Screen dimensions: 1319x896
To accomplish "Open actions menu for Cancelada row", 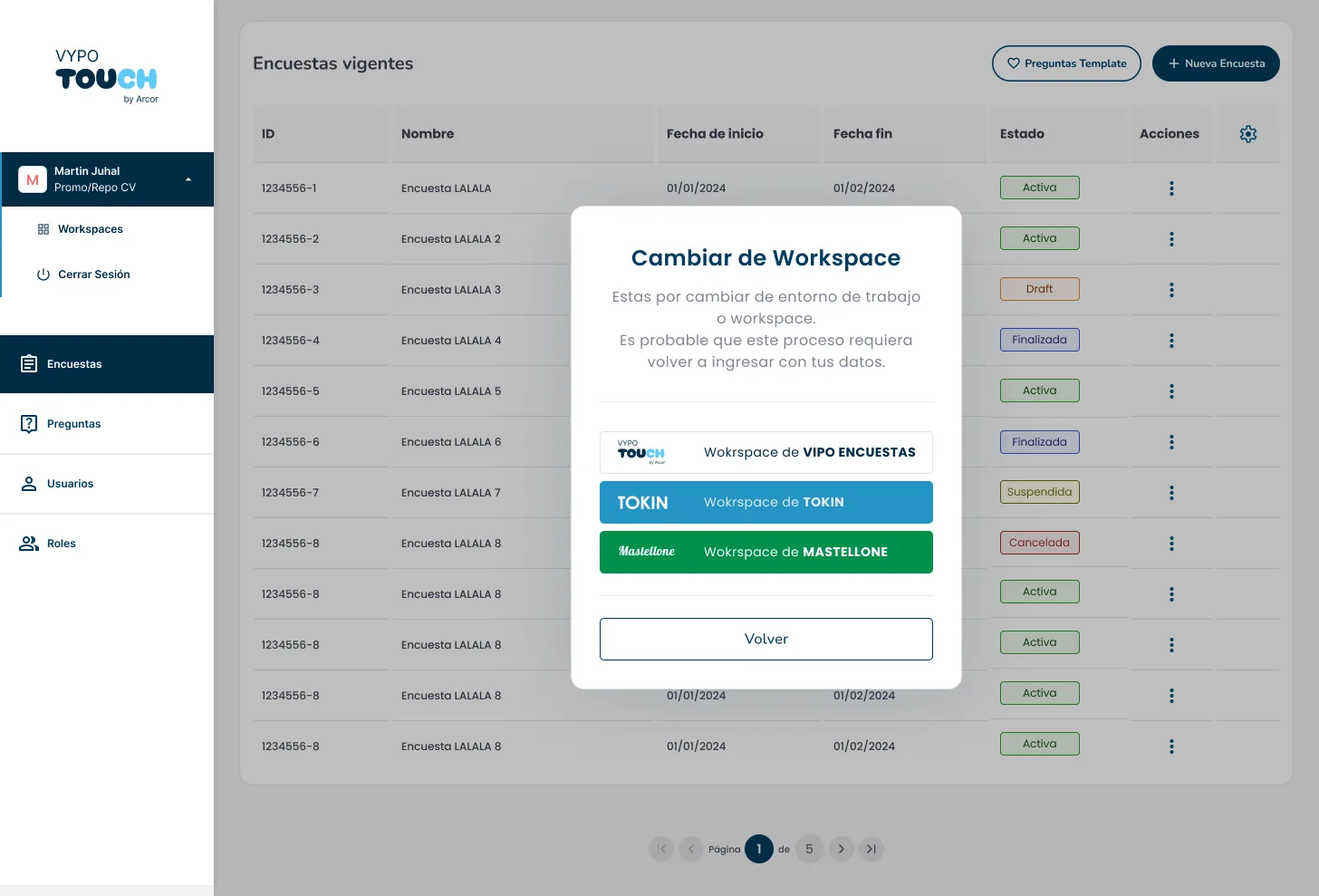I will tap(1171, 544).
